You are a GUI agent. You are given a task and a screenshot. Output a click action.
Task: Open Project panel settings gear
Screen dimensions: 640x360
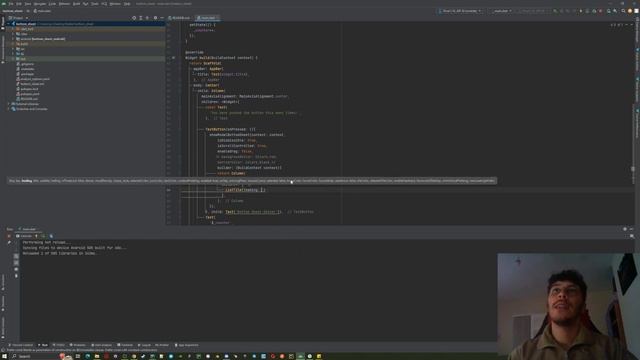click(x=155, y=18)
